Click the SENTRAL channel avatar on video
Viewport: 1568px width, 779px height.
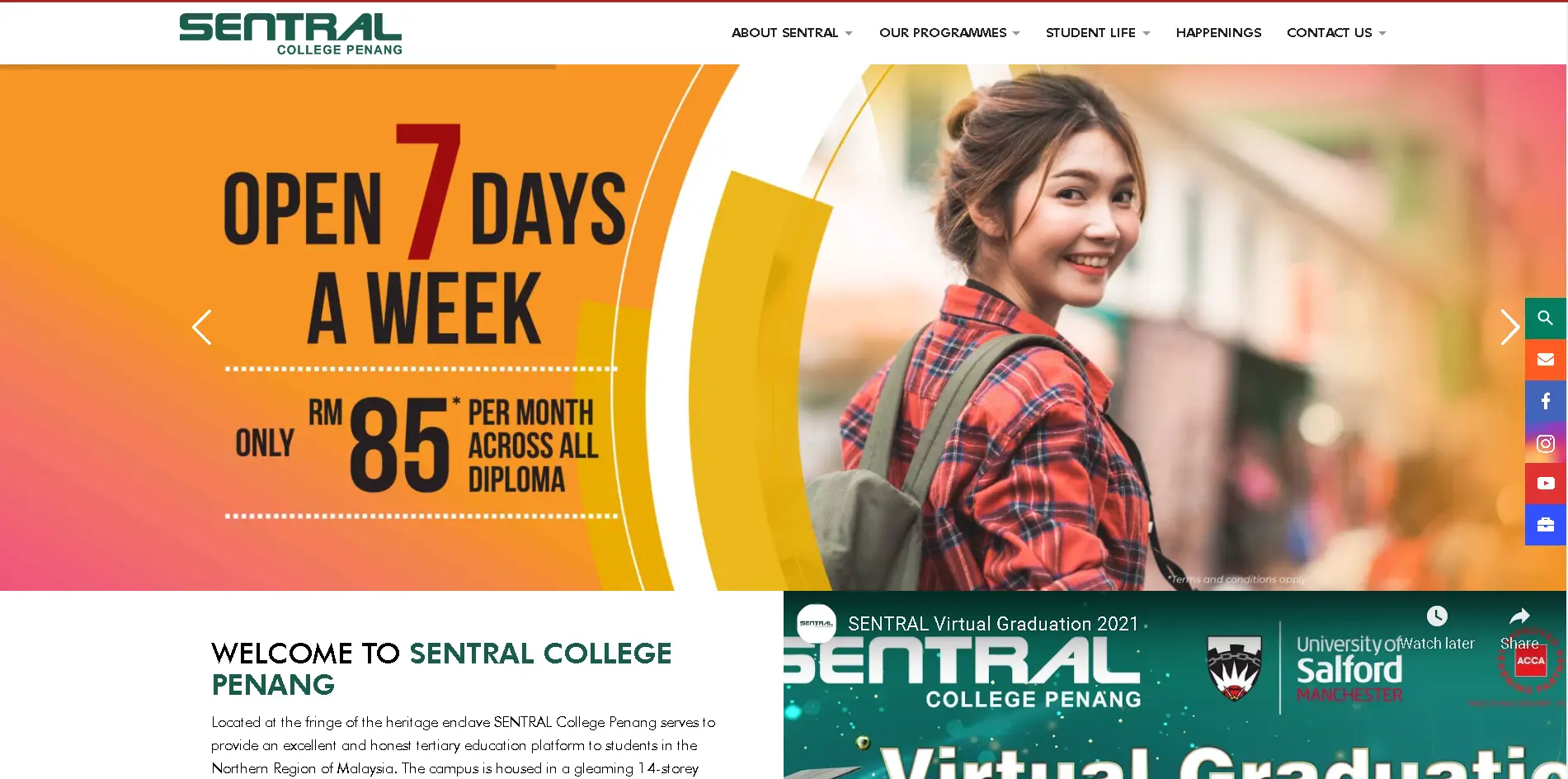817,624
